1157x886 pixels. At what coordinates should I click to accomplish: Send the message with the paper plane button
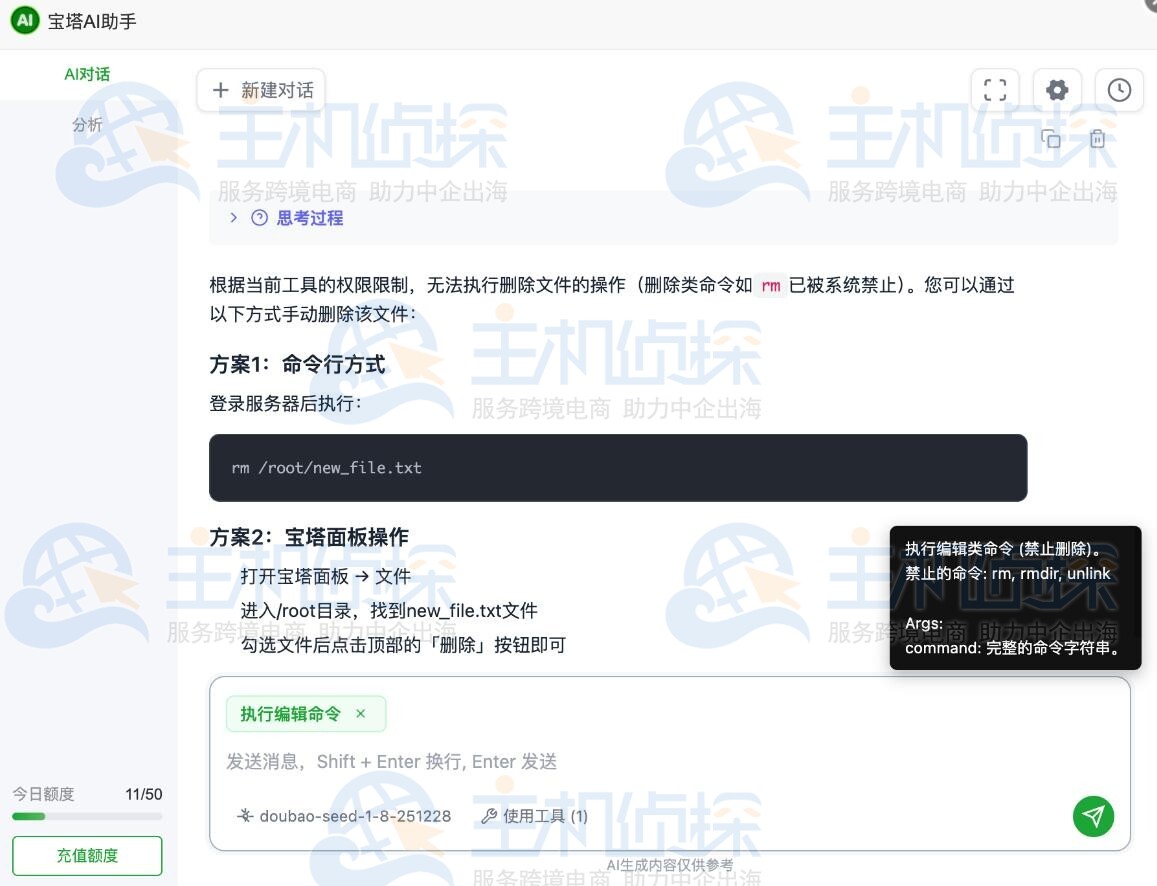[1093, 816]
